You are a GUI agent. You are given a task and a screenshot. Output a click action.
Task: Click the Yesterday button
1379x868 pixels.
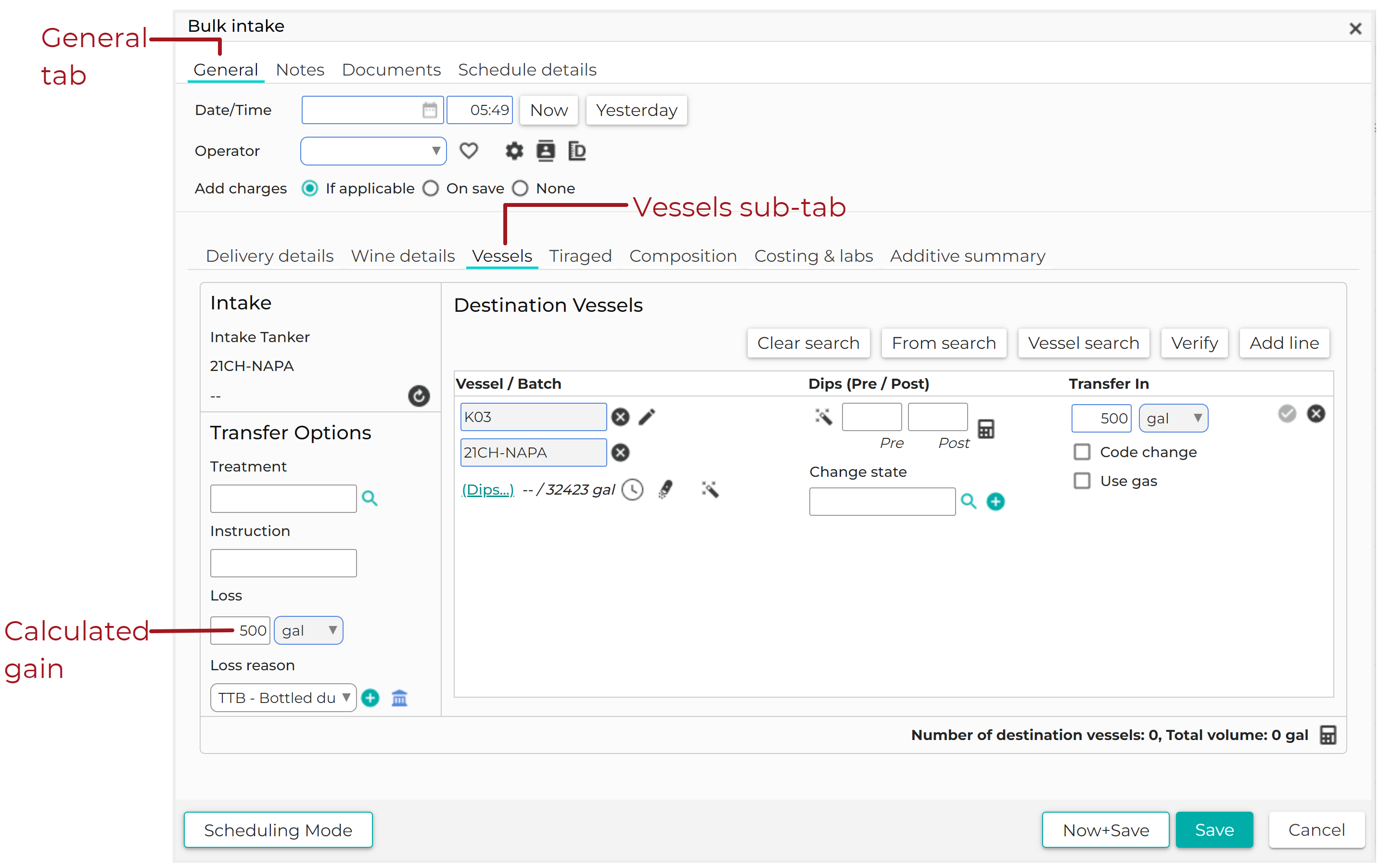coord(637,110)
